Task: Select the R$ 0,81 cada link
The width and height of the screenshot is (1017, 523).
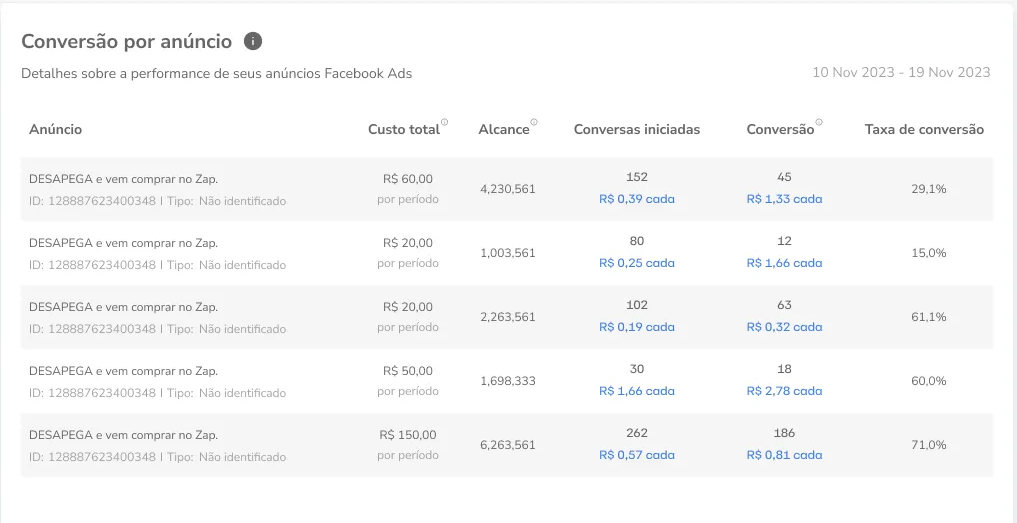Action: (784, 455)
